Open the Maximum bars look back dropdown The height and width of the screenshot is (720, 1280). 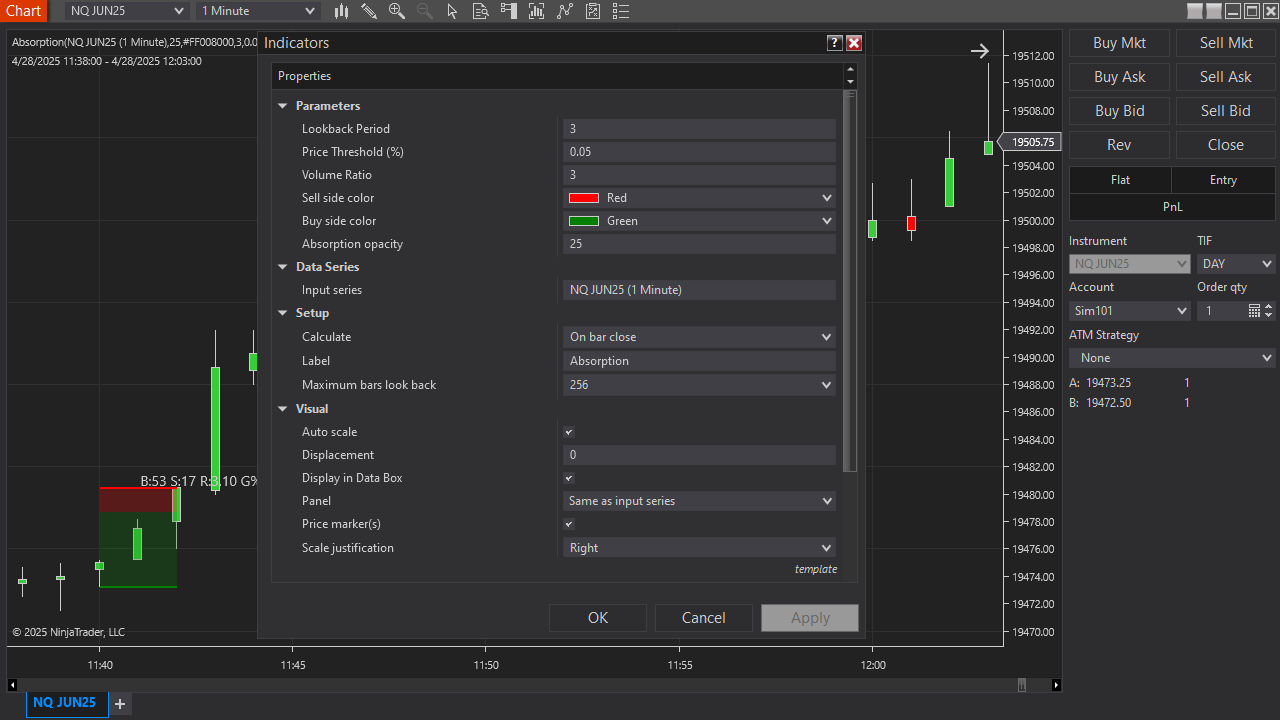[x=699, y=385]
